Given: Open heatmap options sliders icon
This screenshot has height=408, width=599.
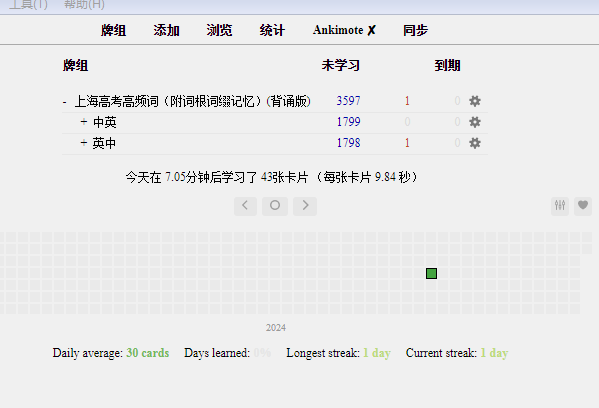Looking at the screenshot, I should point(560,206).
